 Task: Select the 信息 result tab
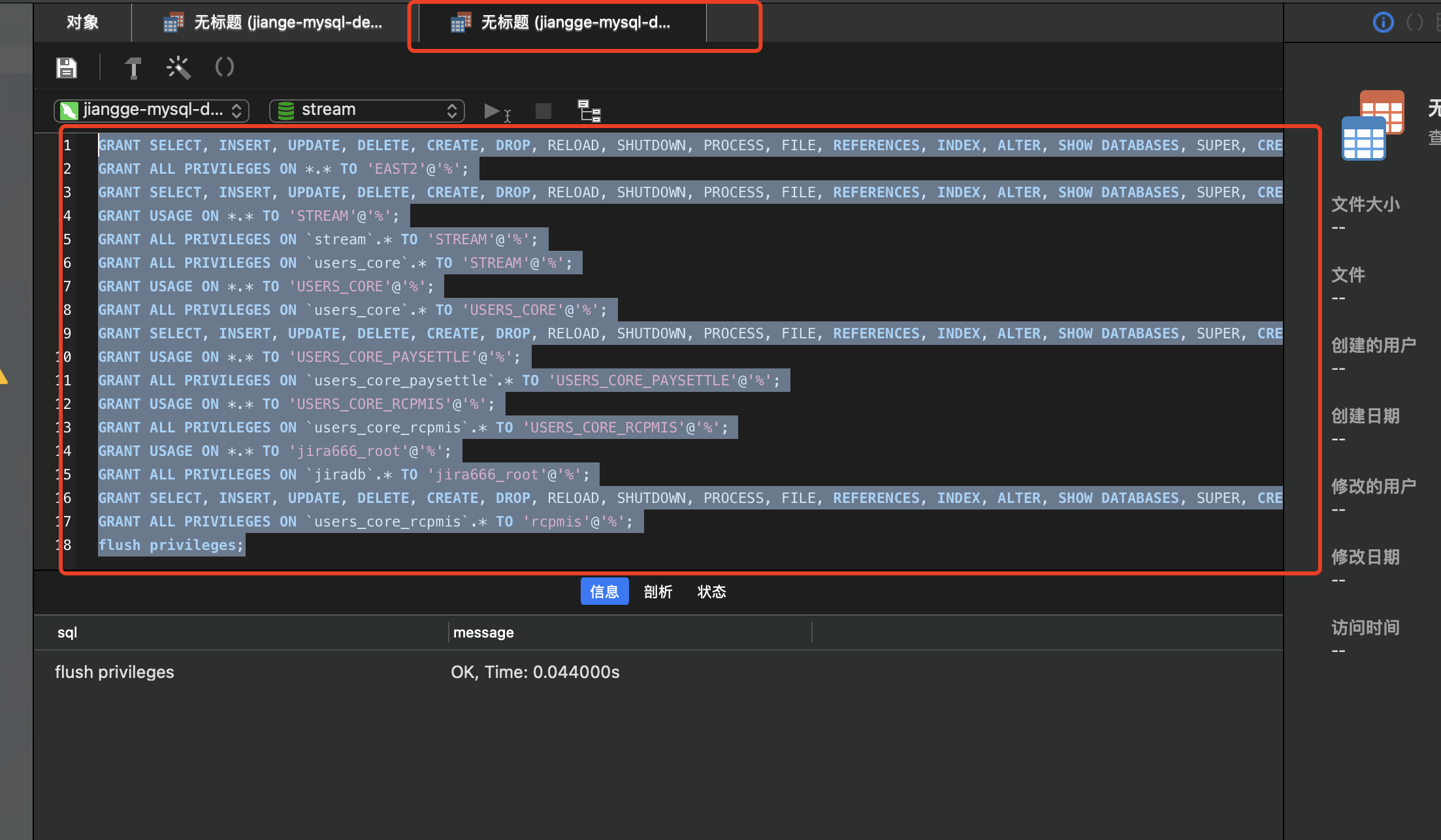[x=604, y=592]
